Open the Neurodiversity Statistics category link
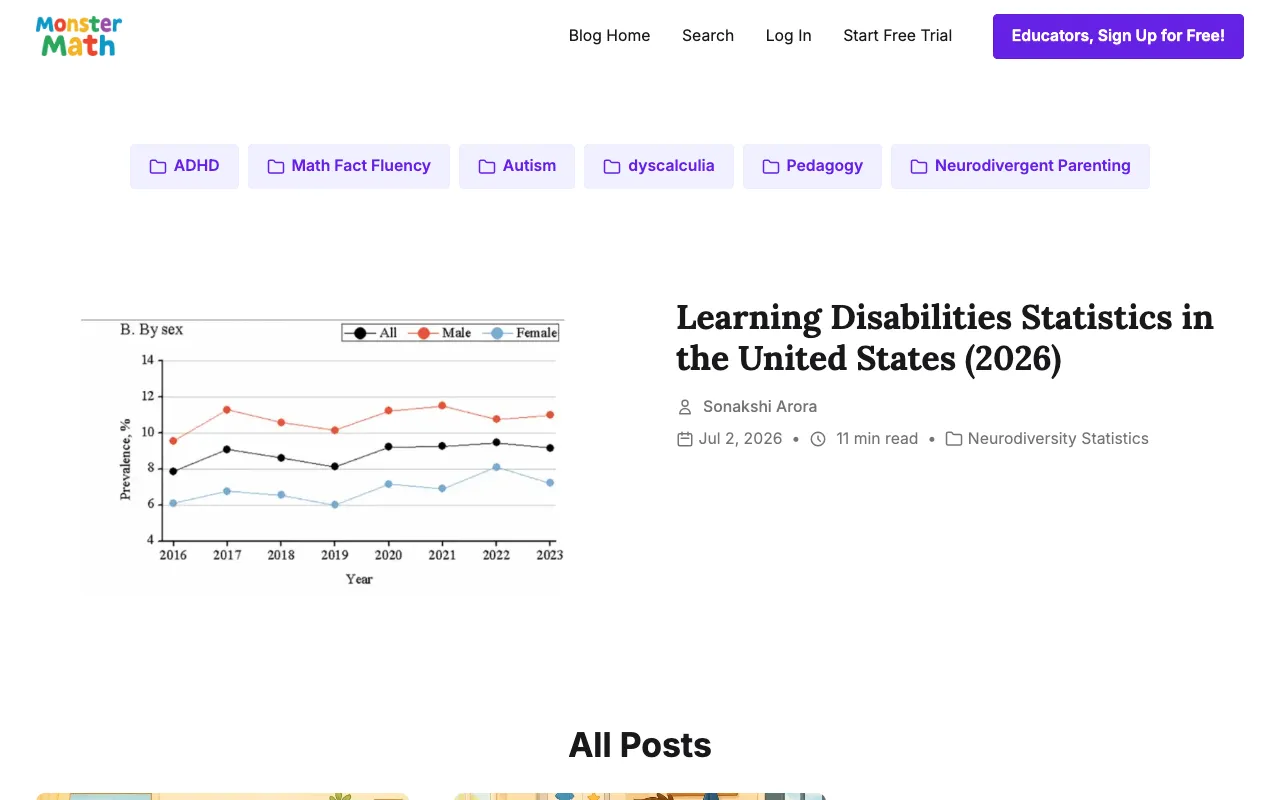The image size is (1280, 800). coord(1058,439)
